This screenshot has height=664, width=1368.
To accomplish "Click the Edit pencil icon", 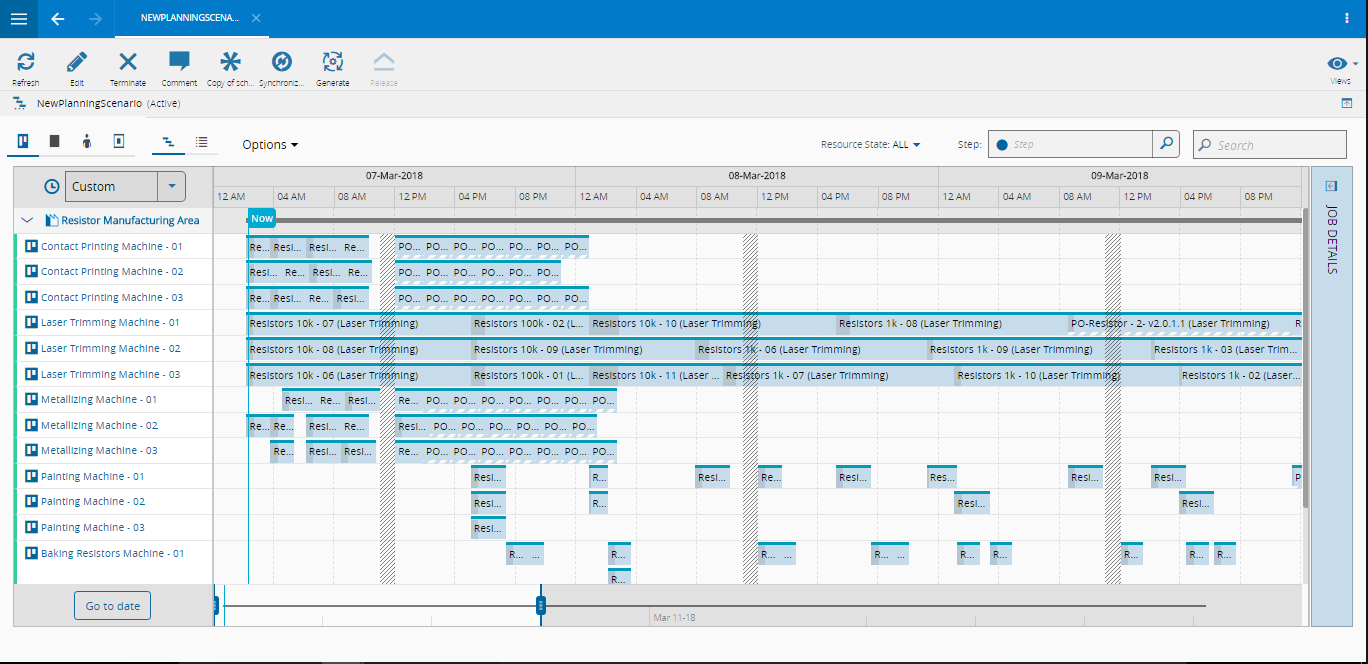I will point(77,63).
